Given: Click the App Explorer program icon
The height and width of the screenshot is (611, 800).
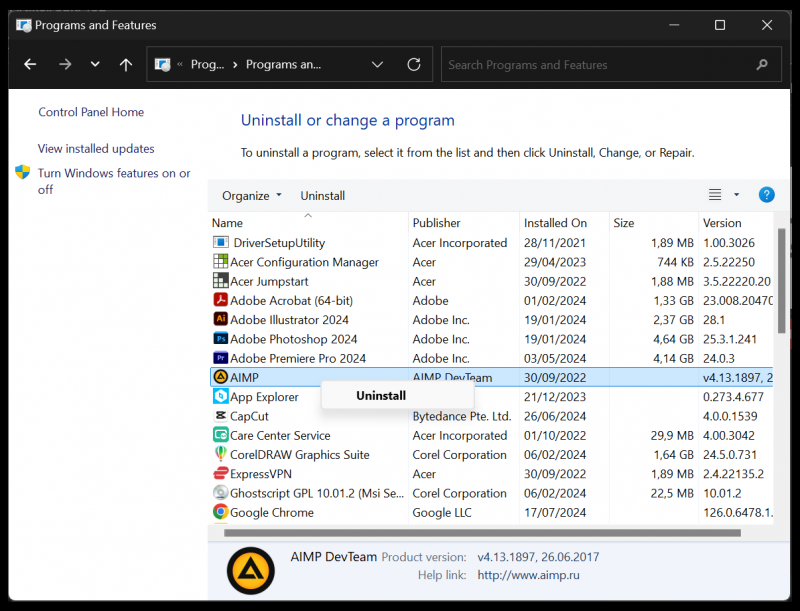Looking at the screenshot, I should click(220, 396).
